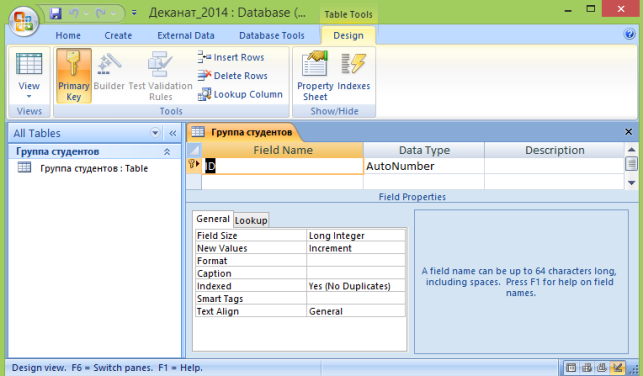
Task: Select the whole grid corner selector
Action: click(x=194, y=150)
